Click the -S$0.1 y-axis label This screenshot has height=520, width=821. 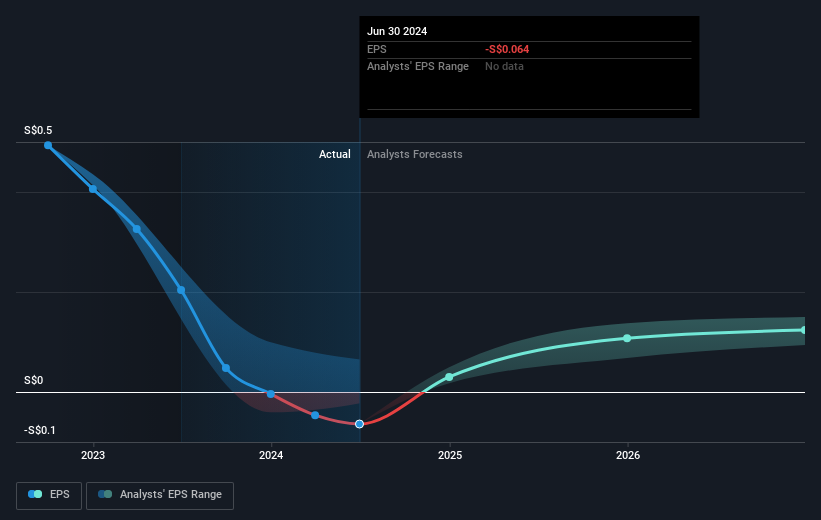(39, 430)
